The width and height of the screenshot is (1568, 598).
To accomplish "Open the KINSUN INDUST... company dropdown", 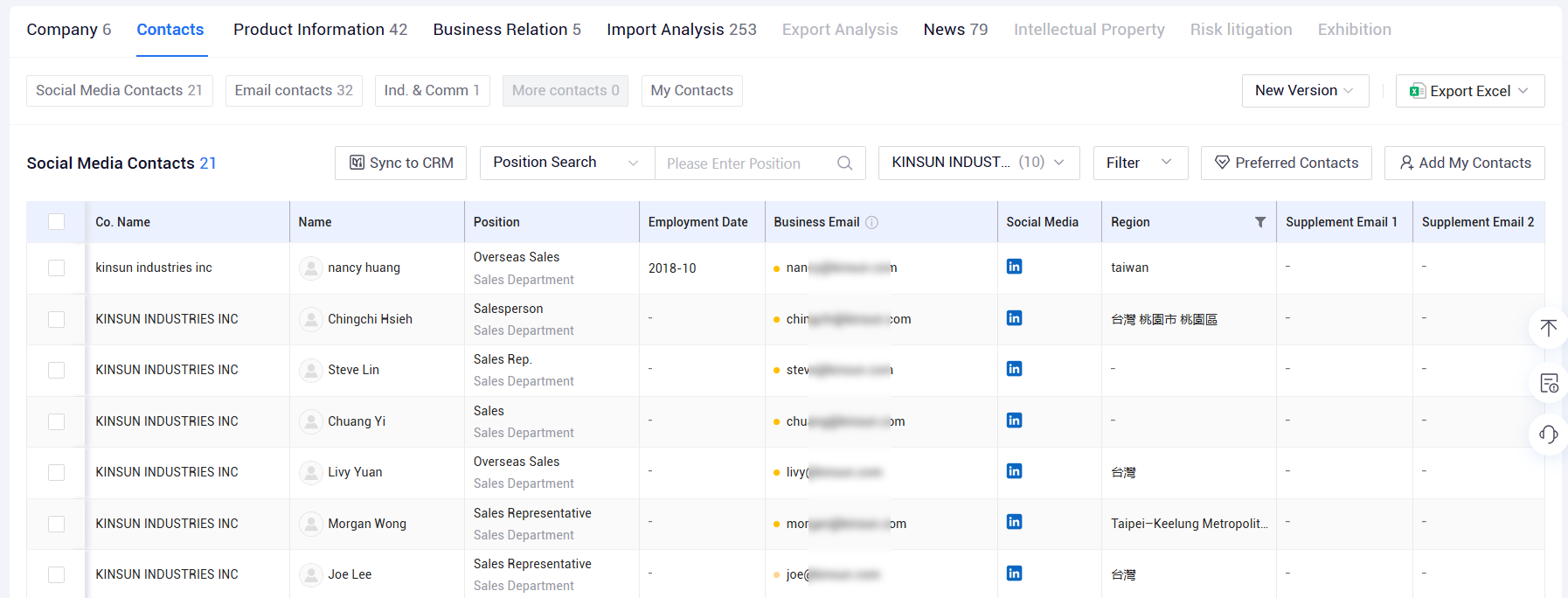I will pyautogui.click(x=979, y=163).
